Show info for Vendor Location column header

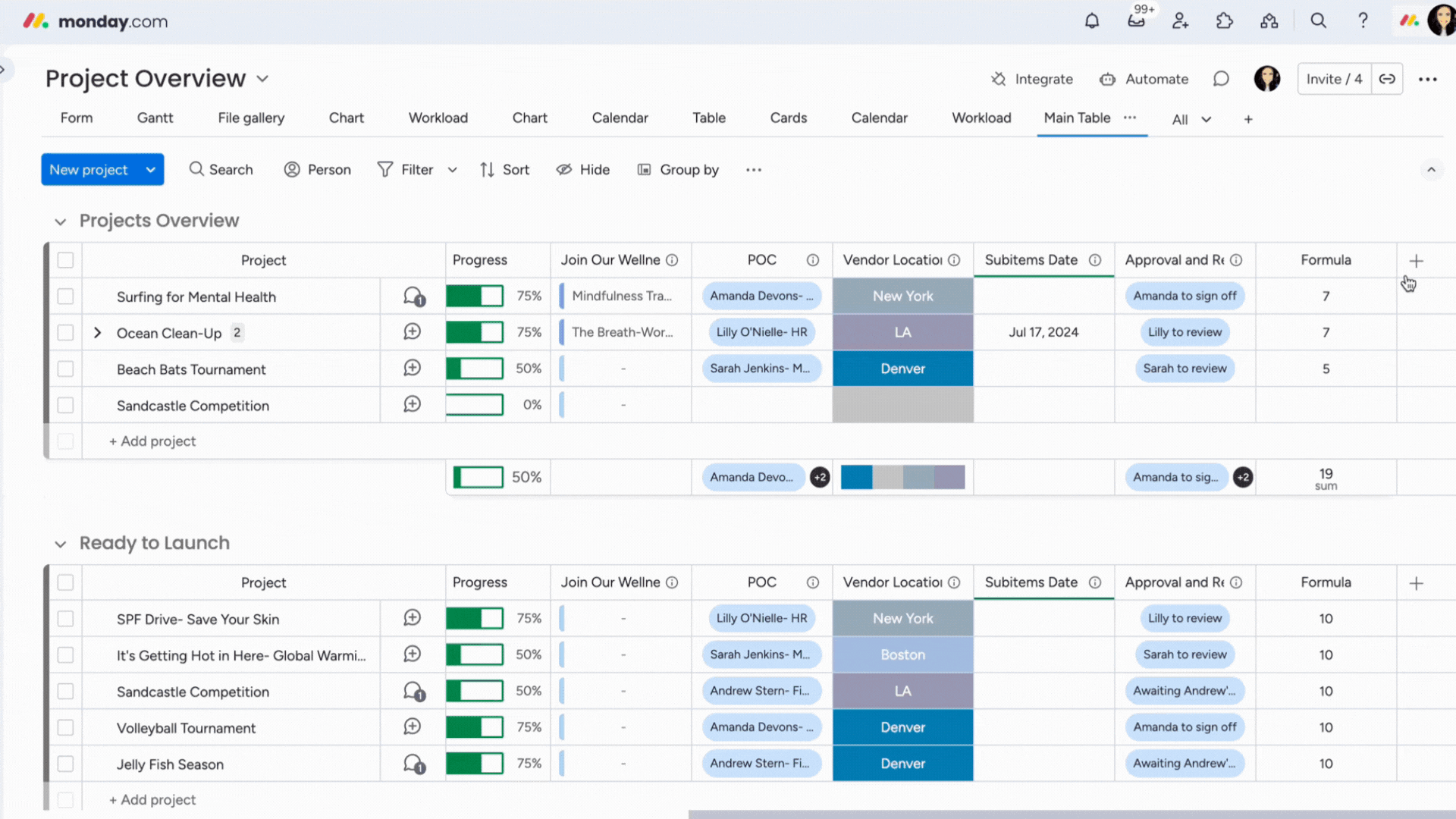coord(954,260)
